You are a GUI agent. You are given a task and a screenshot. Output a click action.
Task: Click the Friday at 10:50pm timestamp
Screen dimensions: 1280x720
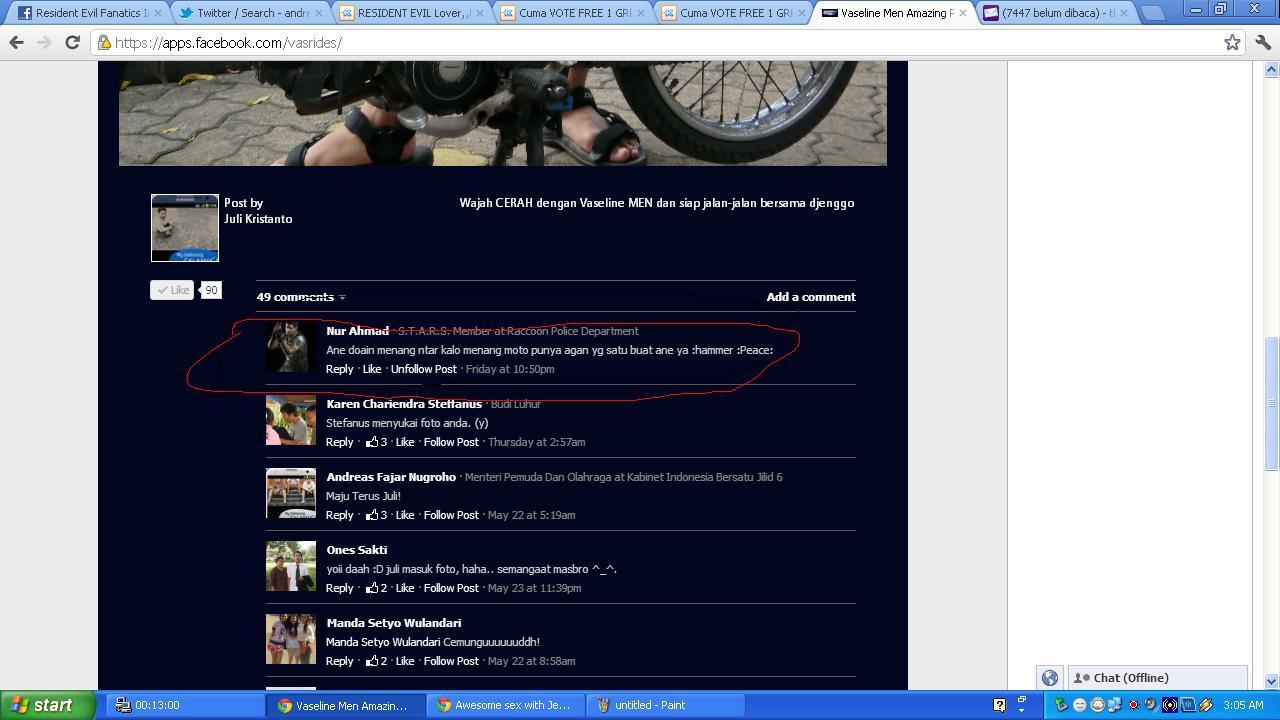point(510,369)
